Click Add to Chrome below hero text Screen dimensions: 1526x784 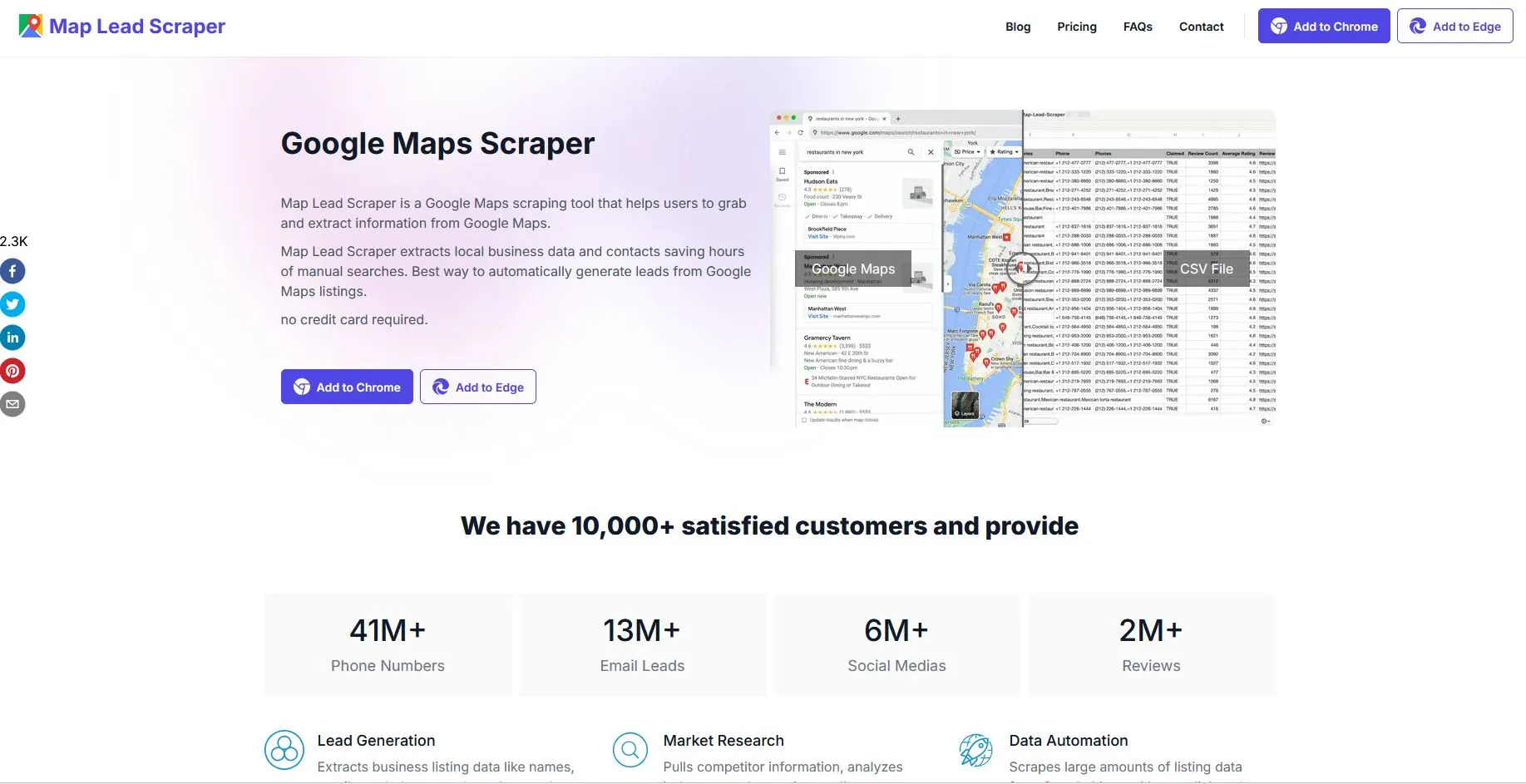click(347, 387)
